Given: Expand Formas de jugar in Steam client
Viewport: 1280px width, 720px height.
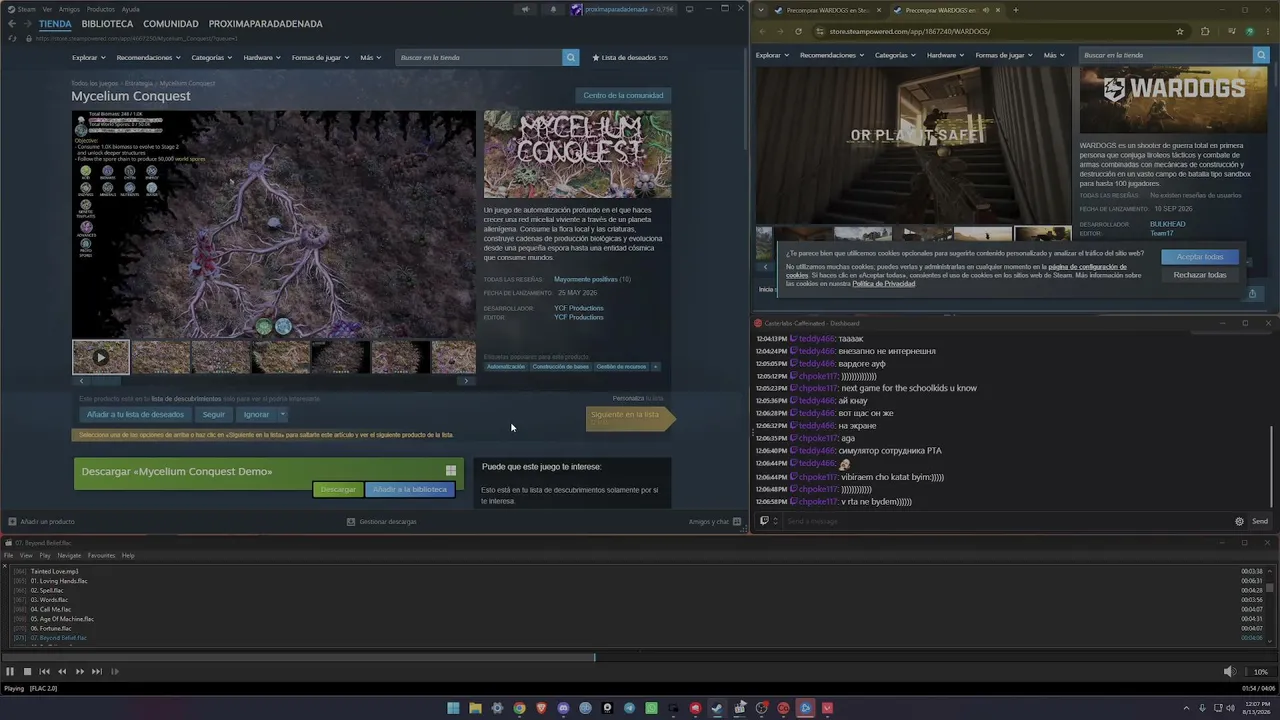Looking at the screenshot, I should point(321,58).
